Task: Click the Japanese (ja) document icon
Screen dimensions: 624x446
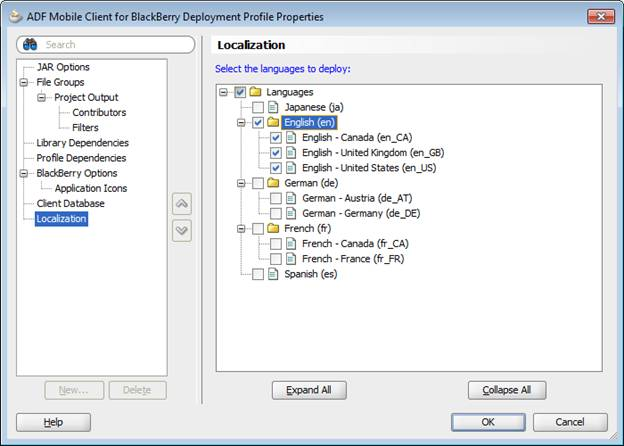Action: [273, 107]
